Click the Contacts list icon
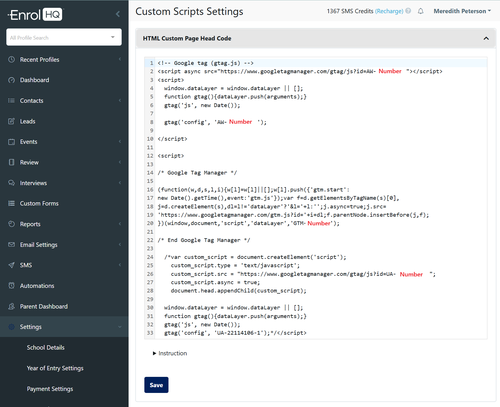This screenshot has height=407, width=500. point(12,101)
